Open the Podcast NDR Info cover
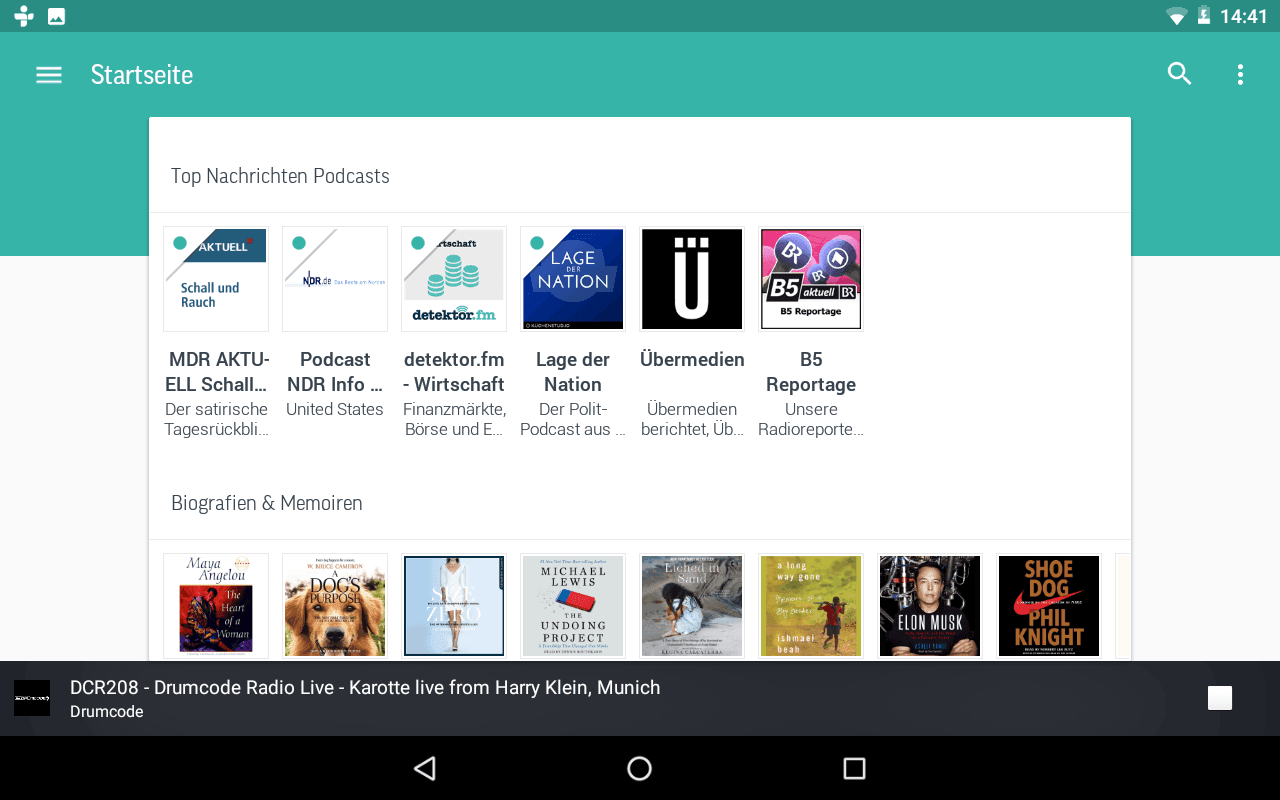 coord(335,279)
